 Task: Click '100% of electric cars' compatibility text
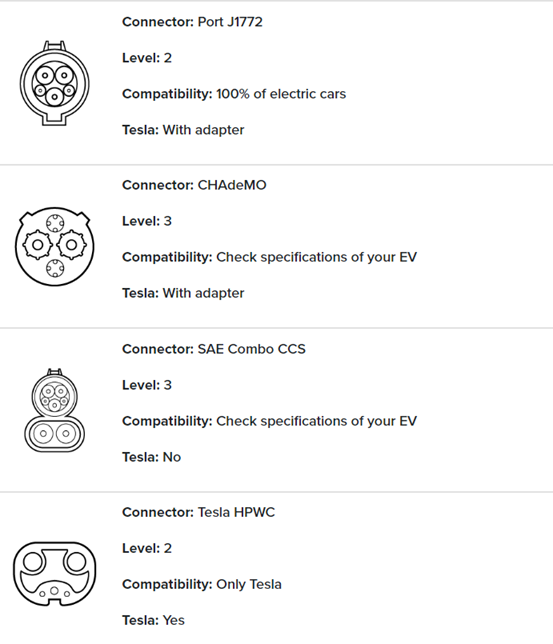pyautogui.click(x=281, y=94)
